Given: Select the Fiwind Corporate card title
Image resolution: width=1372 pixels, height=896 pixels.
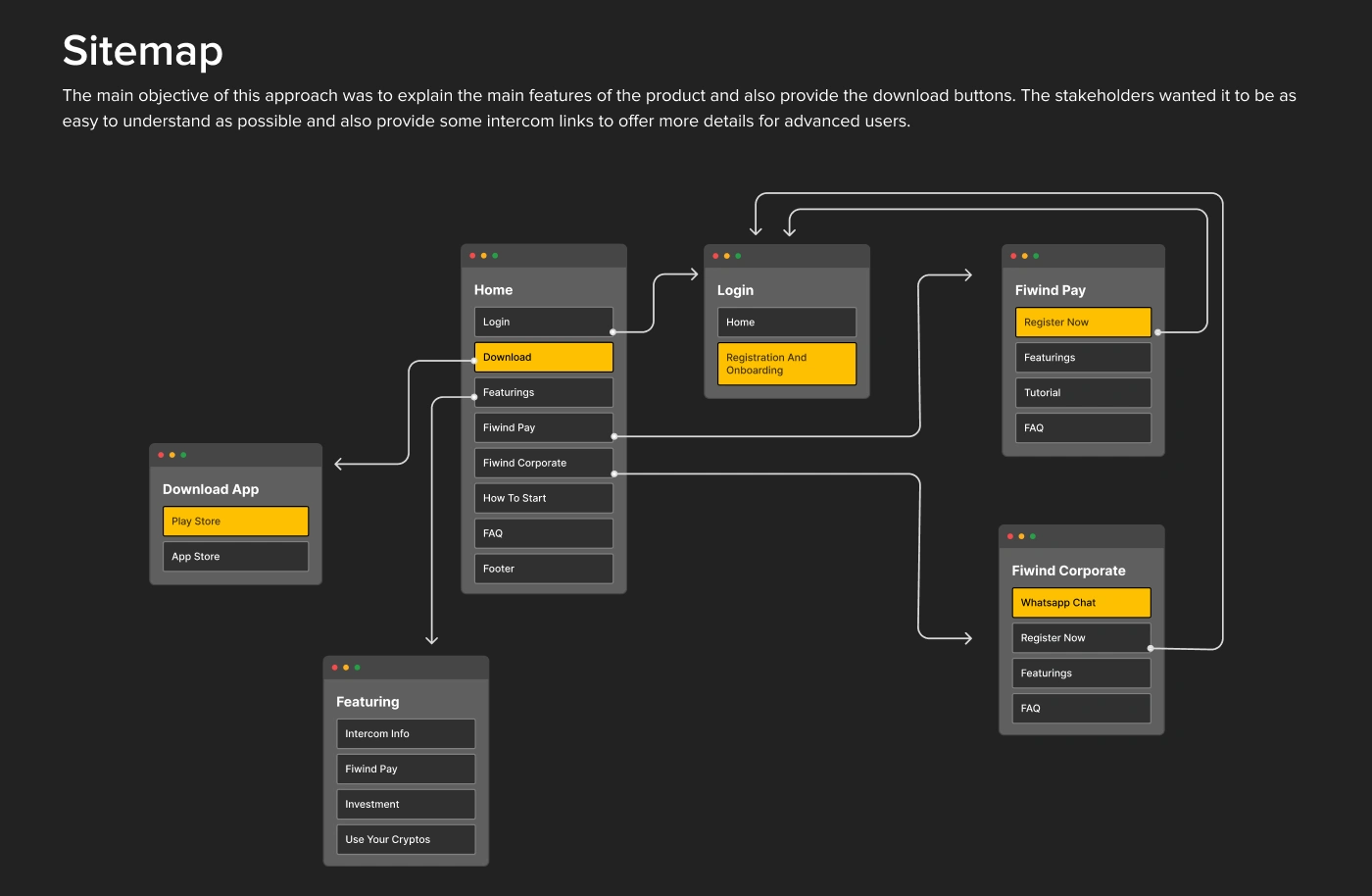Looking at the screenshot, I should (1068, 571).
